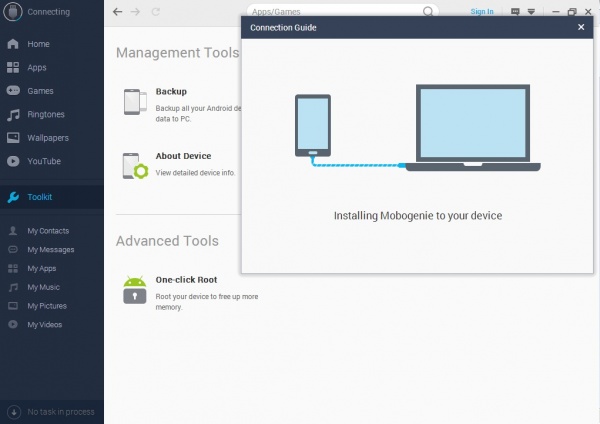The height and width of the screenshot is (424, 600).
Task: Click the download tasks arrow icon
Action: click(14, 412)
